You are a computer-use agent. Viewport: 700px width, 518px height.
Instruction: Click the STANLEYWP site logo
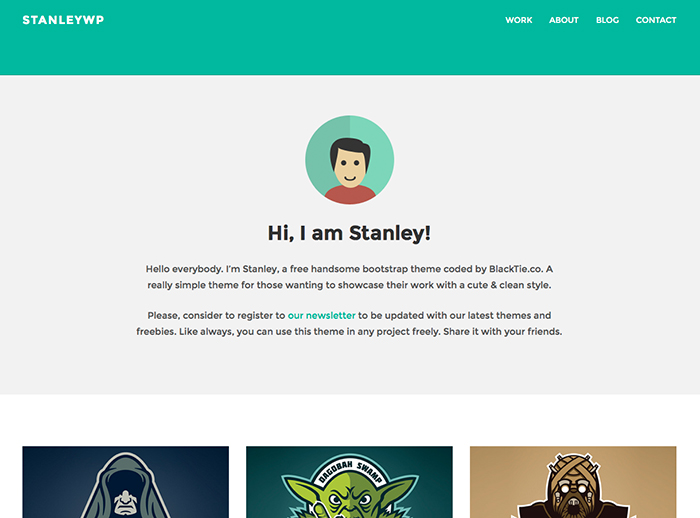tap(63, 20)
